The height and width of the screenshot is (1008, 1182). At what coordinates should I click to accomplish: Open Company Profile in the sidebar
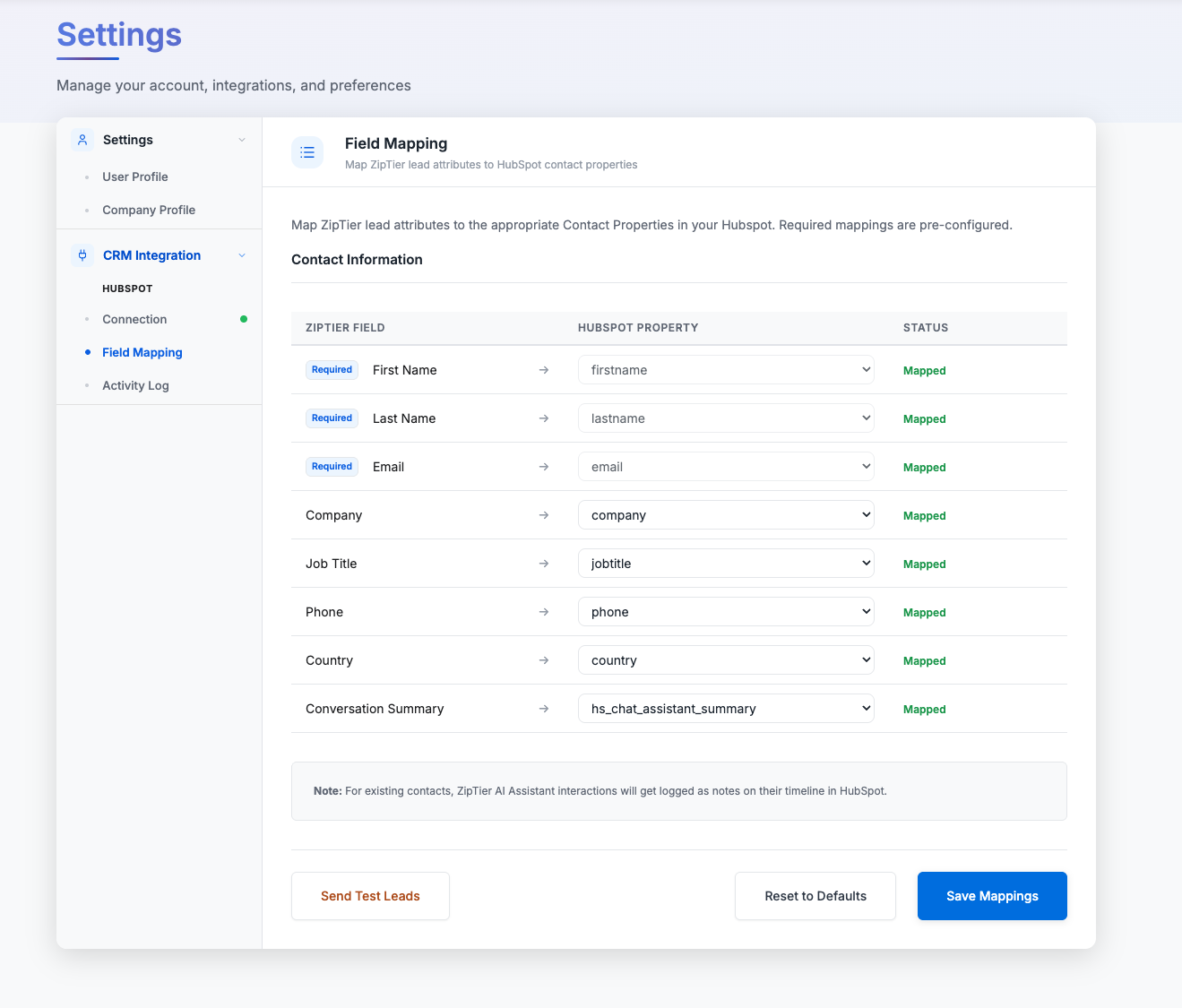click(x=149, y=210)
